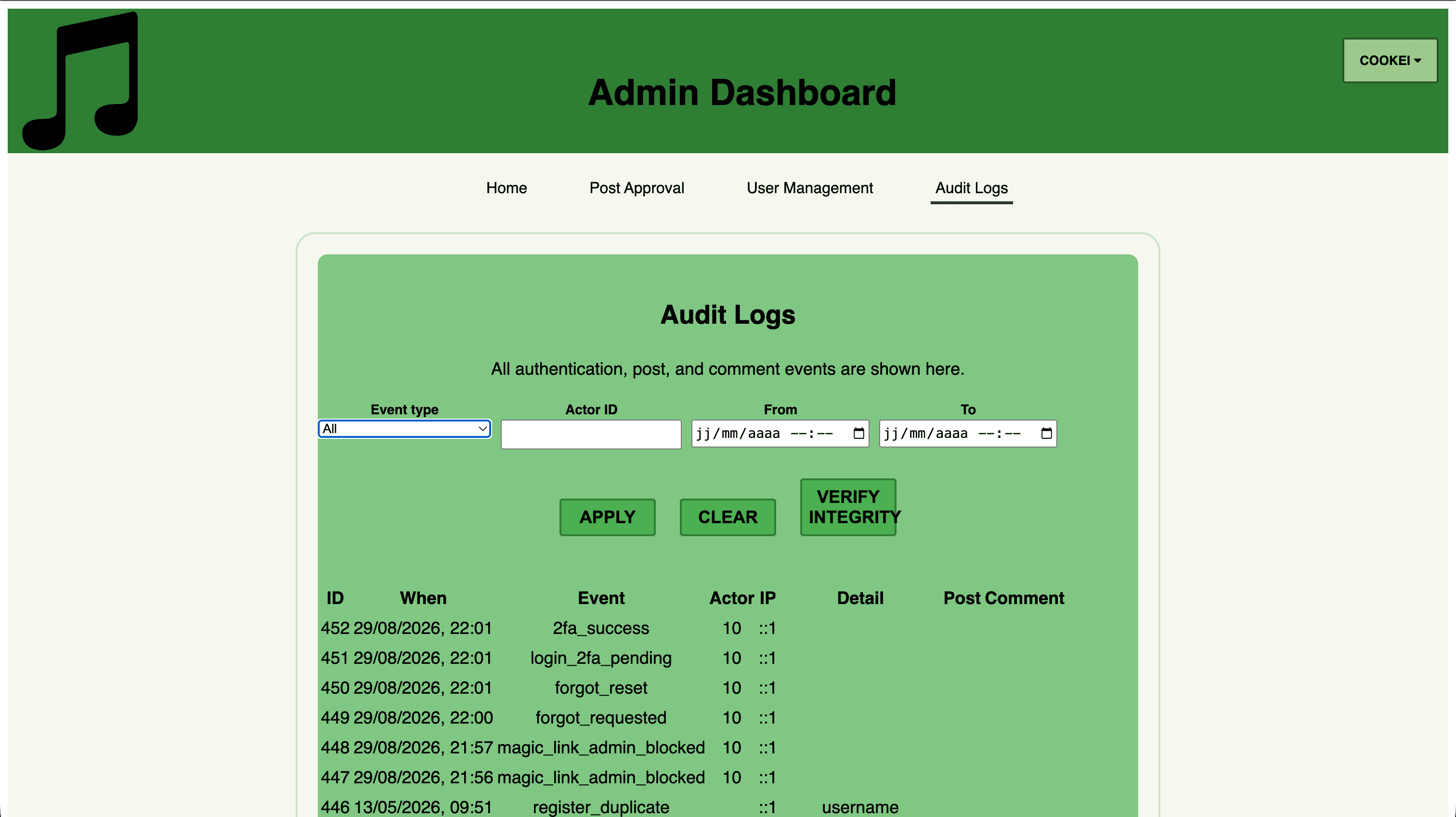Click the IP column header
The width and height of the screenshot is (1456, 817).
pyautogui.click(x=767, y=598)
